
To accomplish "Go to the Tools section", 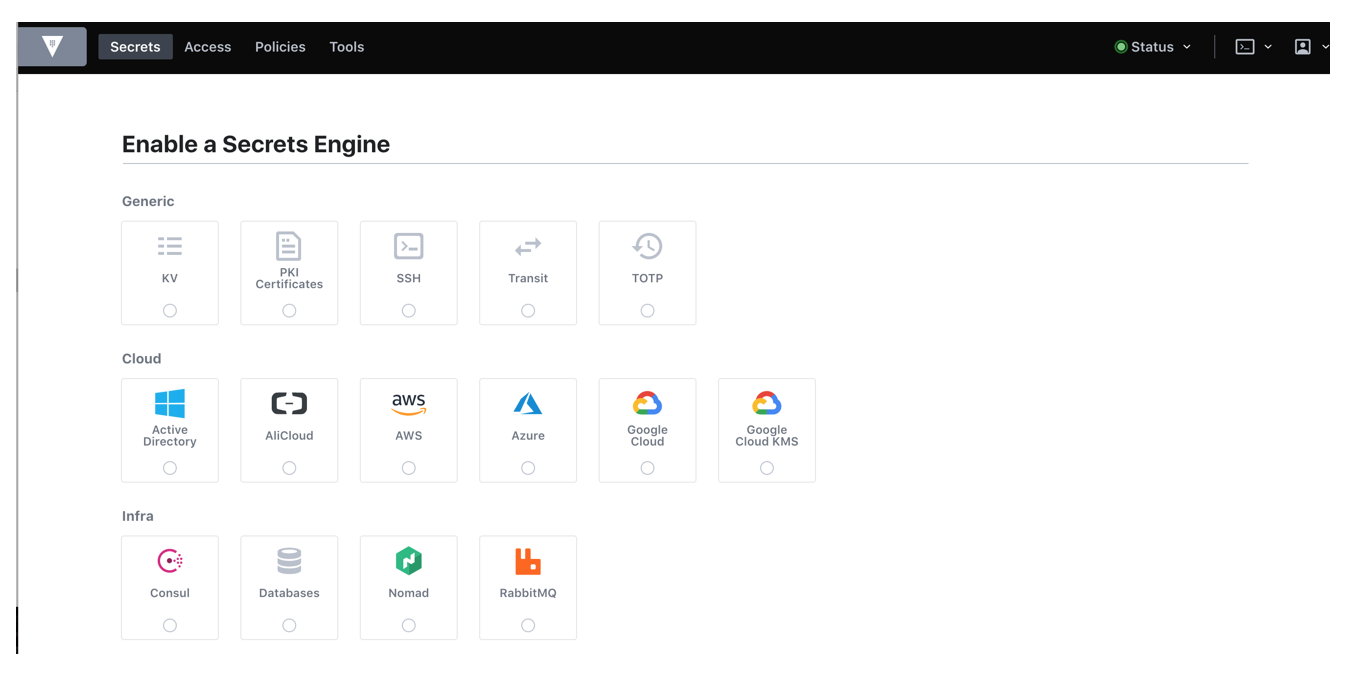I will (346, 46).
